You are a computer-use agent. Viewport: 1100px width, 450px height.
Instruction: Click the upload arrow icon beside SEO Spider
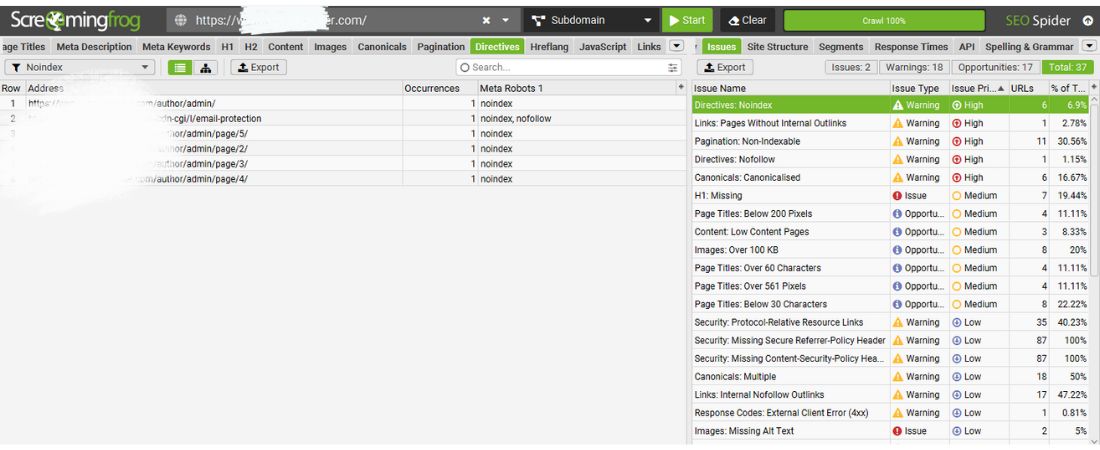[x=1088, y=20]
